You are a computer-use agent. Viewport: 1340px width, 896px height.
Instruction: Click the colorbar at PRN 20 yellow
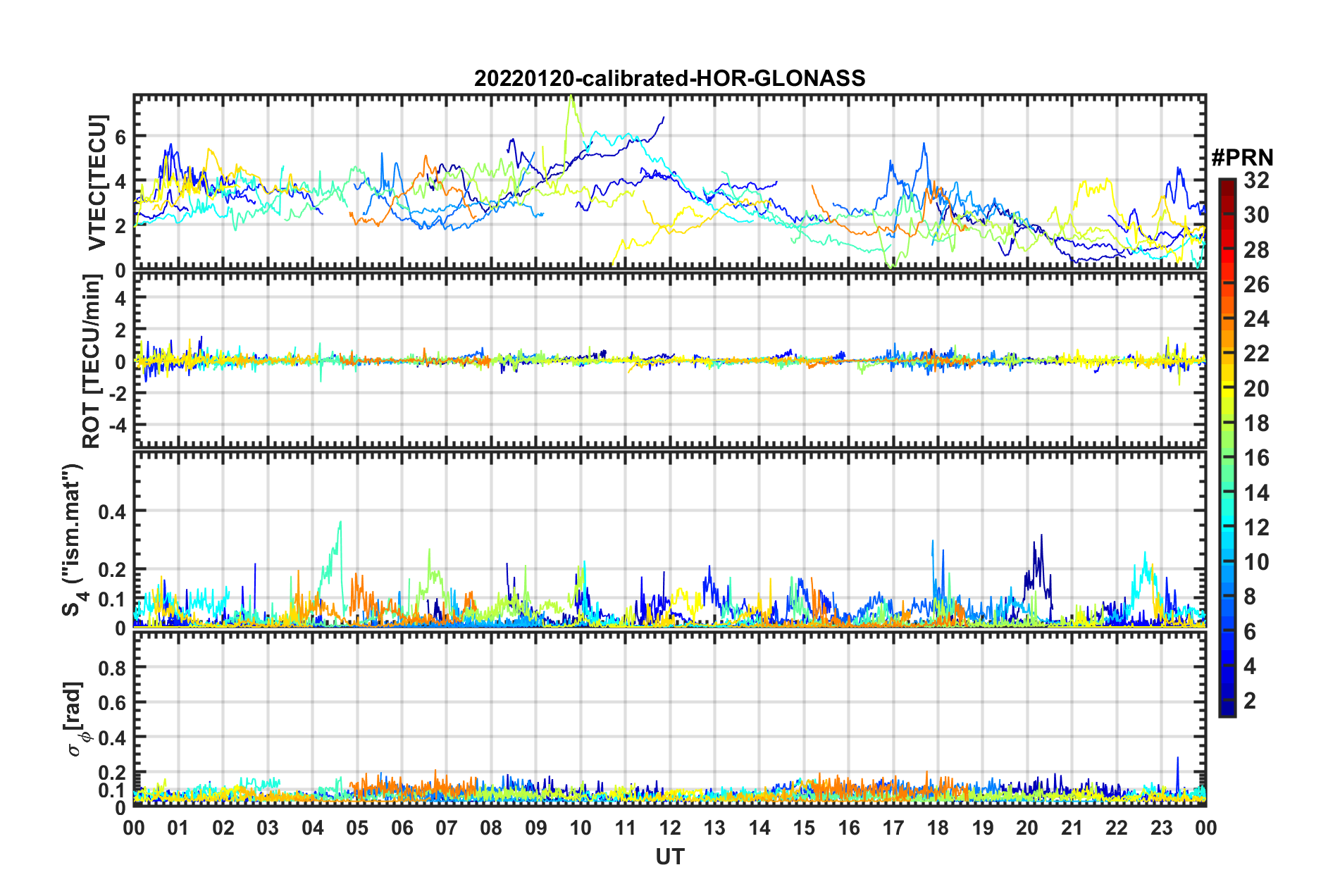1227,388
